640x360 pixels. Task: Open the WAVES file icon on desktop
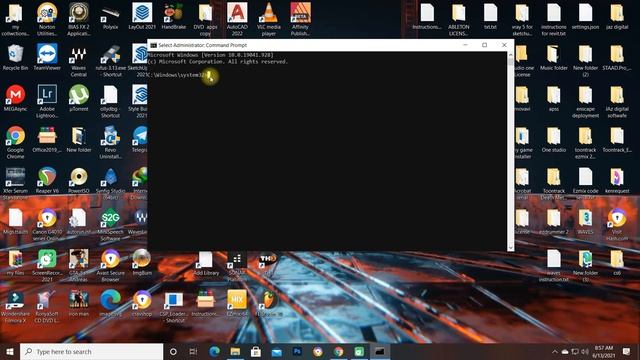click(x=585, y=221)
